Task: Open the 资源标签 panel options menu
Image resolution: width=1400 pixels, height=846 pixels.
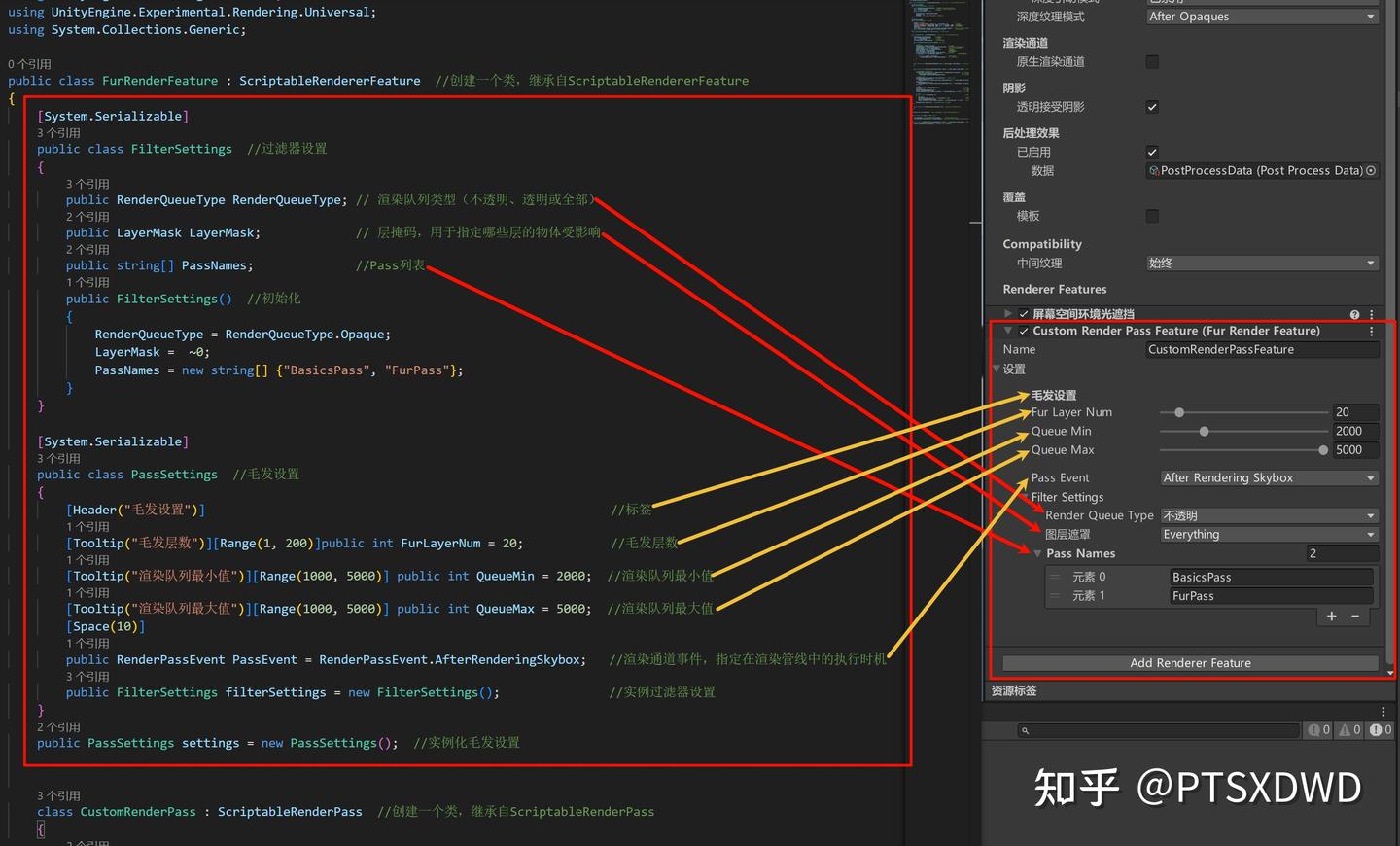Action: 1382,711
